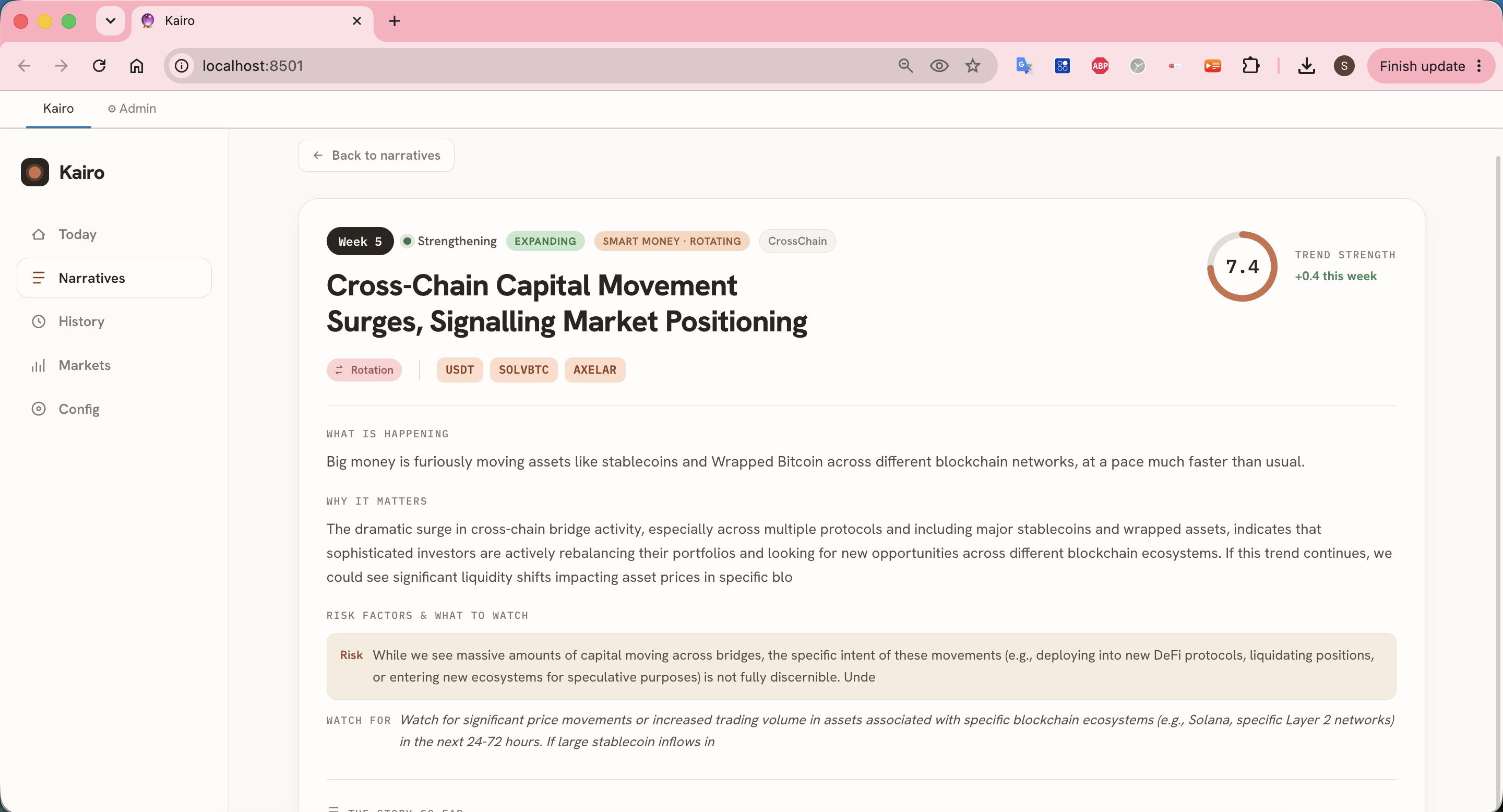Click the browser forward arrow
This screenshot has width=1503, height=812.
pyautogui.click(x=61, y=66)
